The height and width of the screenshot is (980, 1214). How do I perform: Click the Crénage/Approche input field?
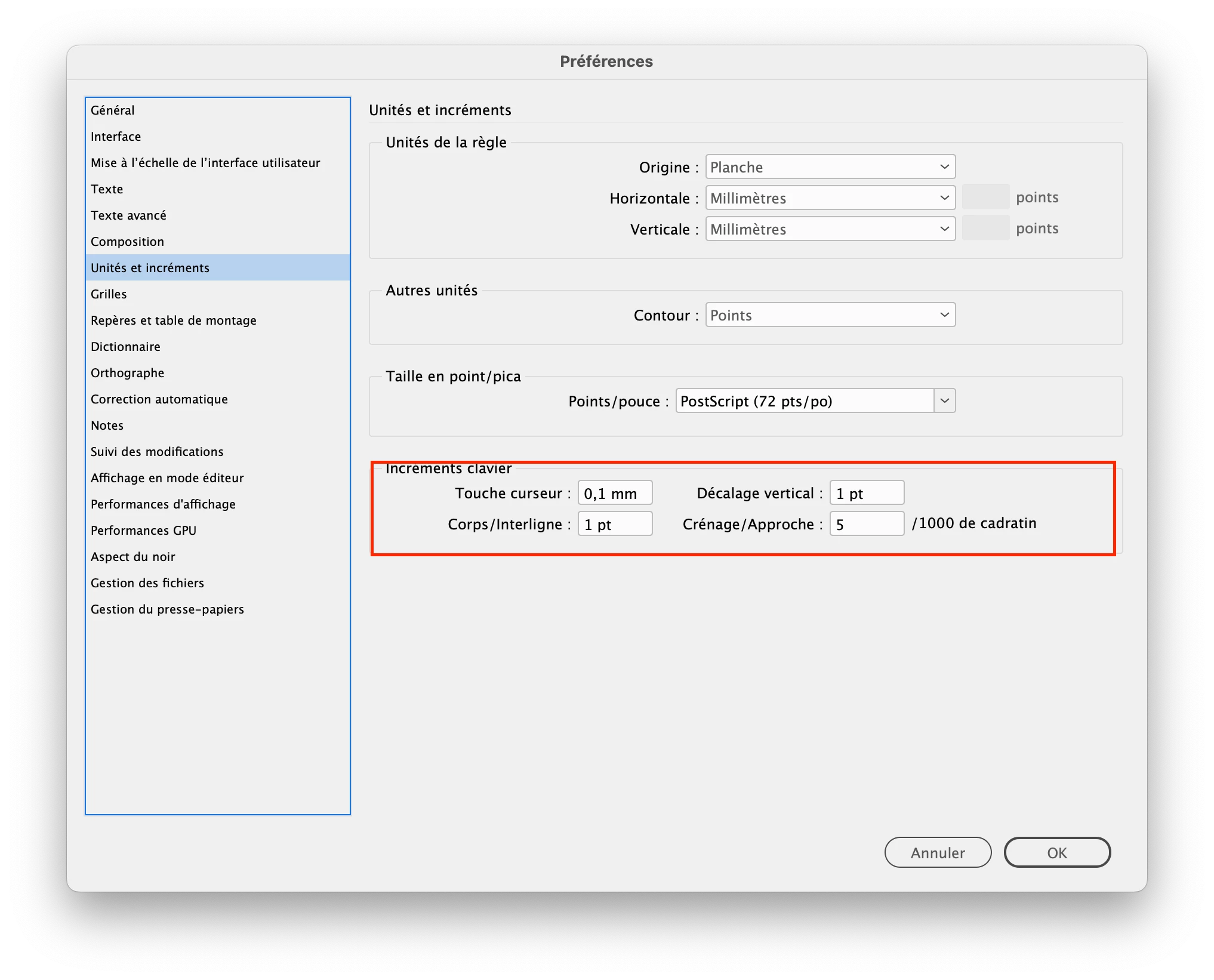867,525
